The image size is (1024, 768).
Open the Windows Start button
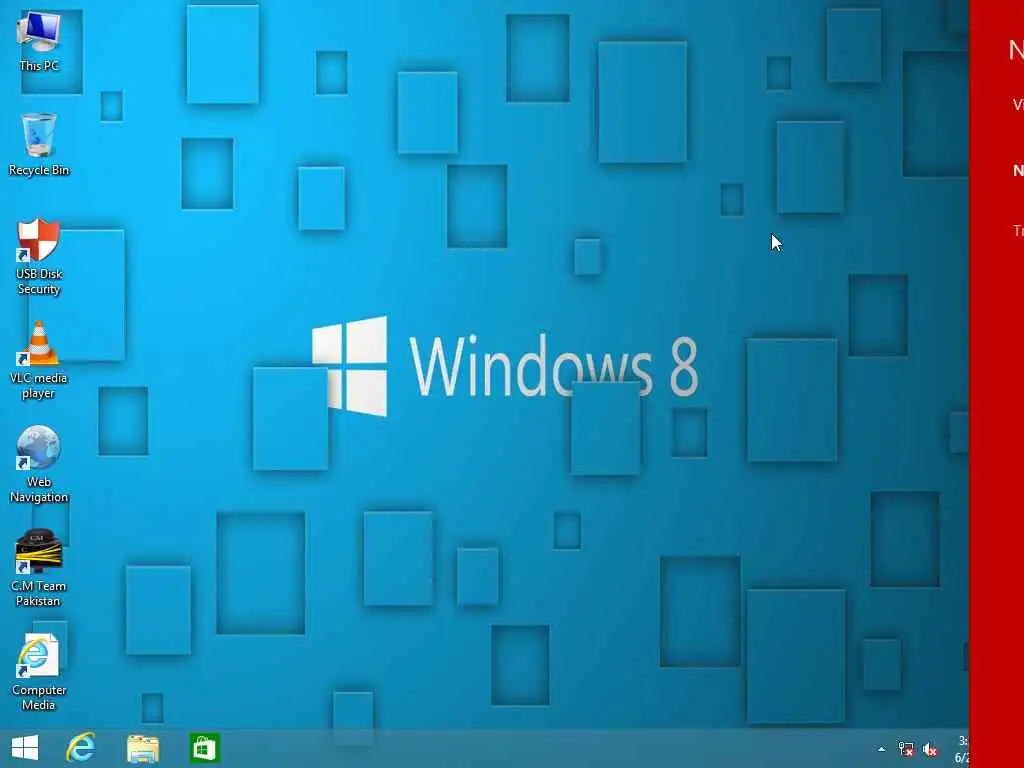25,748
